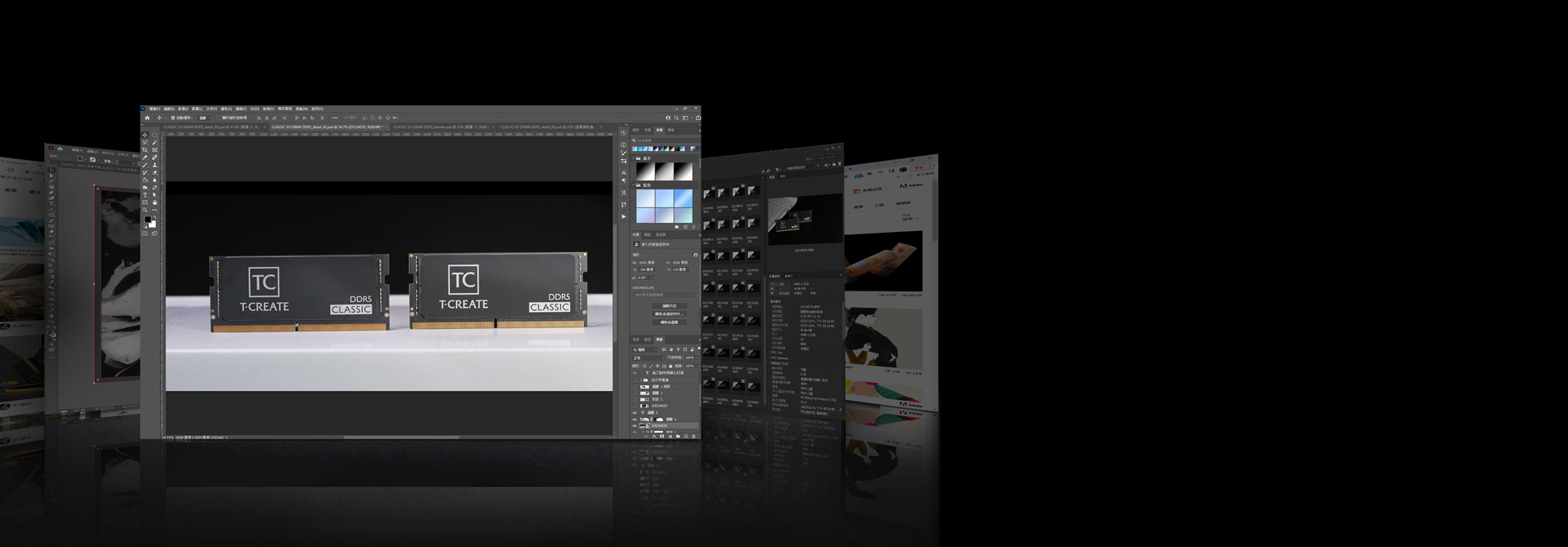Open the History panel icon in collapsed strip
This screenshot has width=1568, height=547.
point(624,132)
